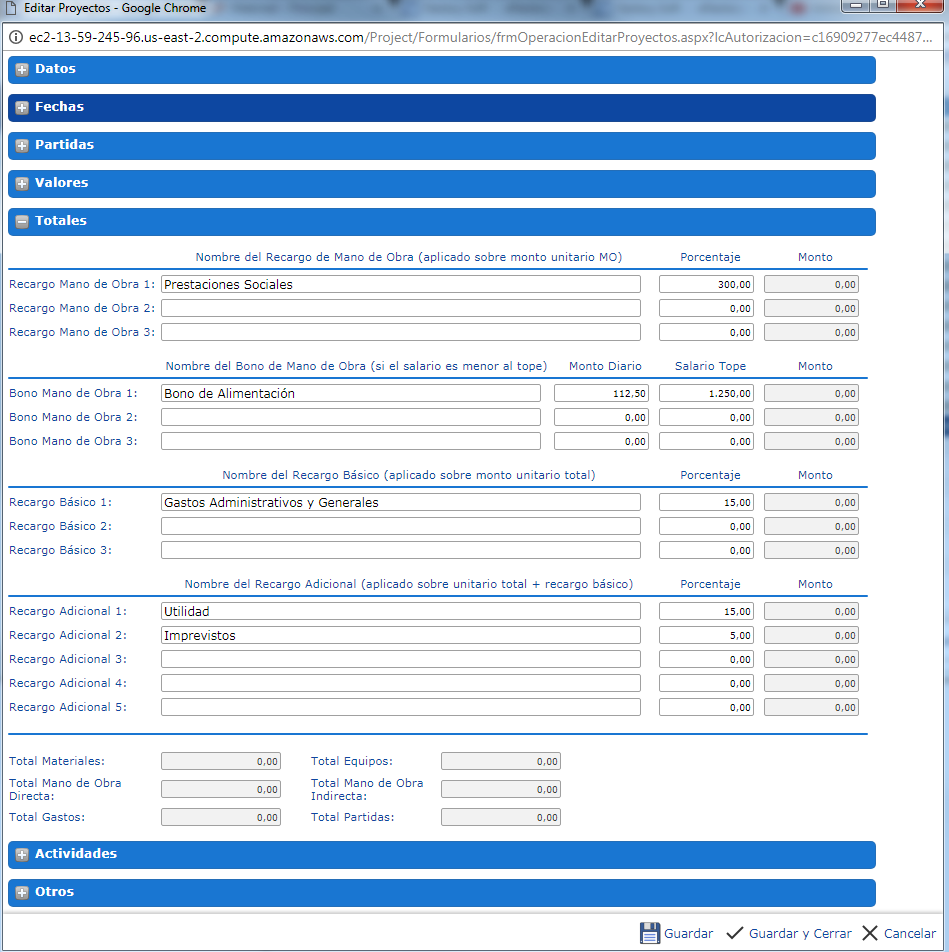The image size is (949, 952).
Task: Click the 112,50 Monto Diario field
Action: coord(601,393)
